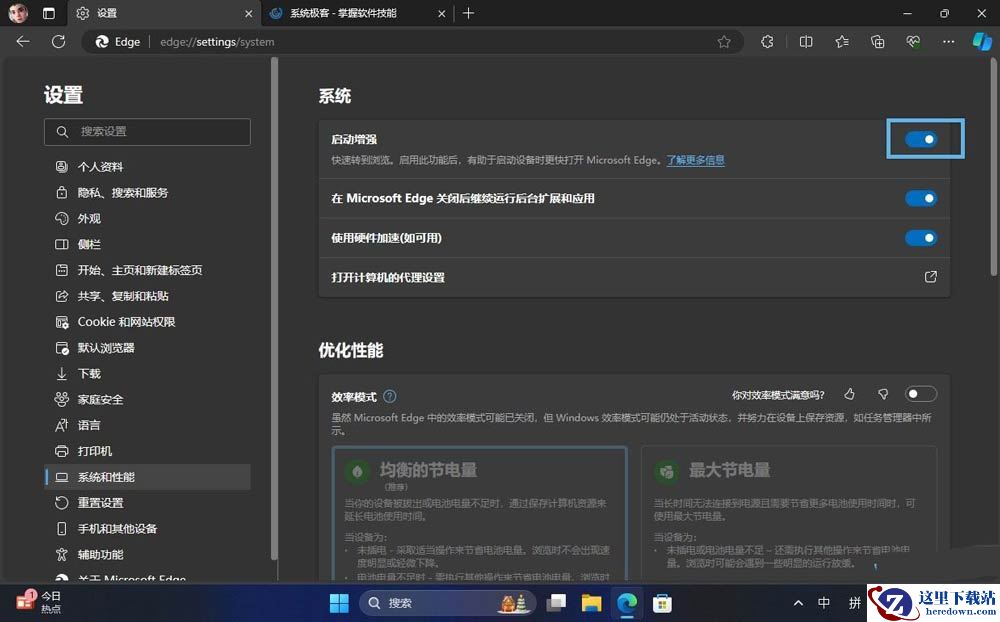This screenshot has height=622, width=1000.
Task: Toggle the 启动增强 switch
Action: tap(921, 139)
